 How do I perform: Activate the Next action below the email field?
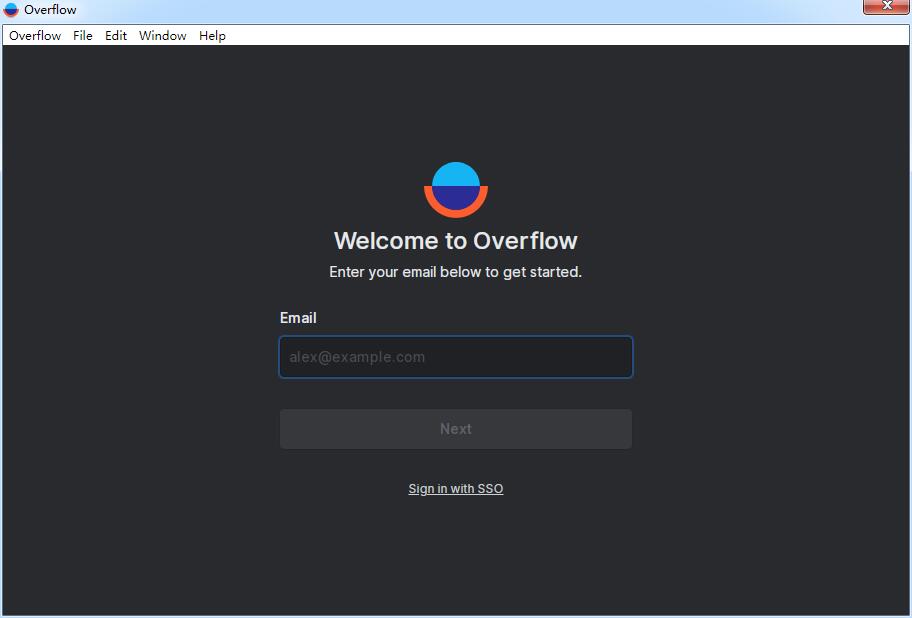(455, 428)
